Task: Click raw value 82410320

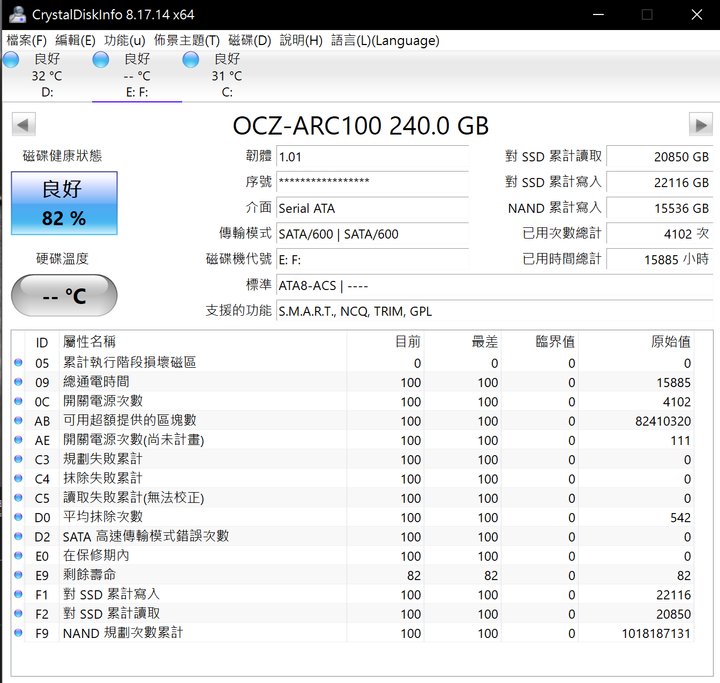Action: 663,421
